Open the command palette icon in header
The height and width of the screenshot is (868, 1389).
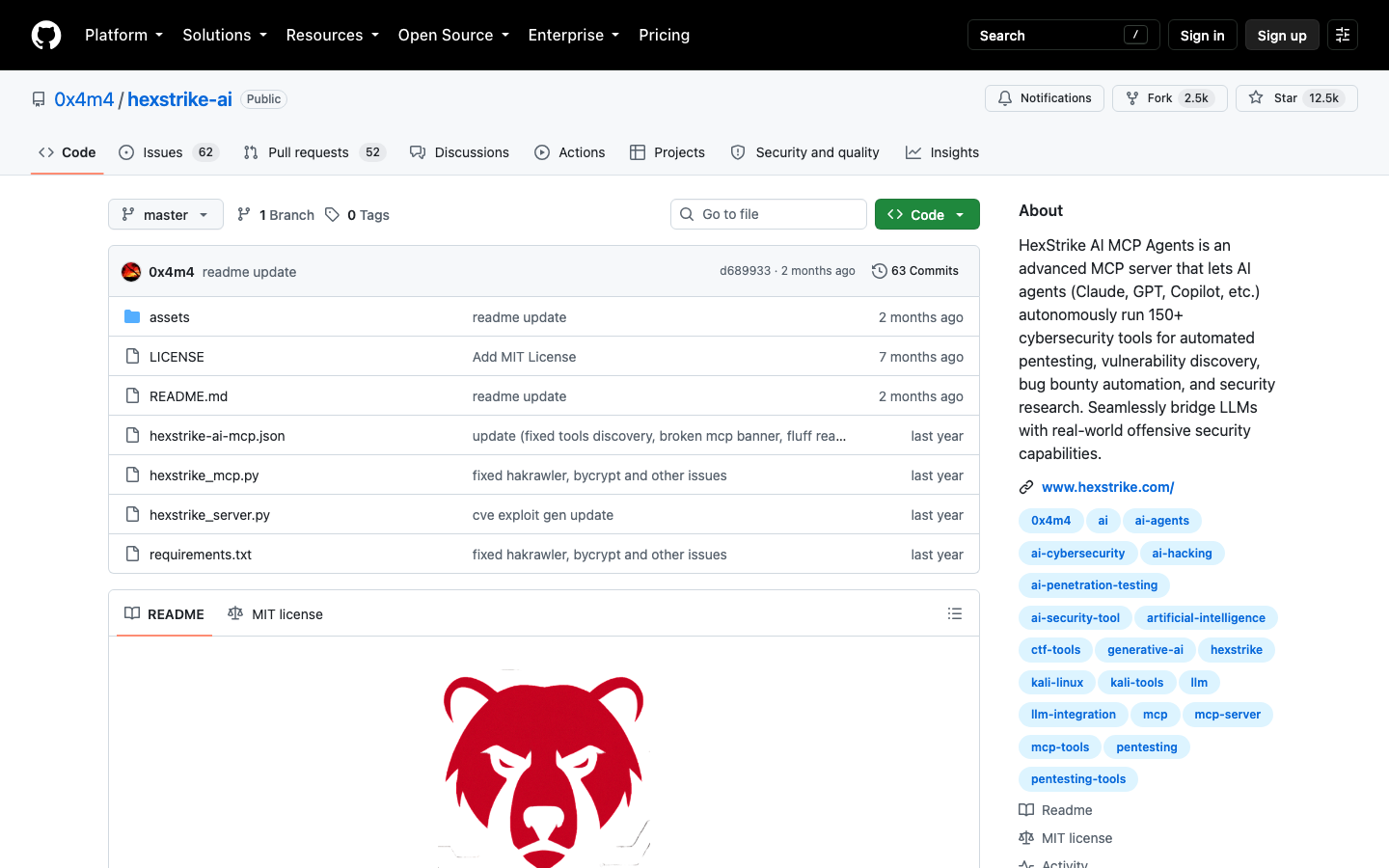(x=1343, y=35)
